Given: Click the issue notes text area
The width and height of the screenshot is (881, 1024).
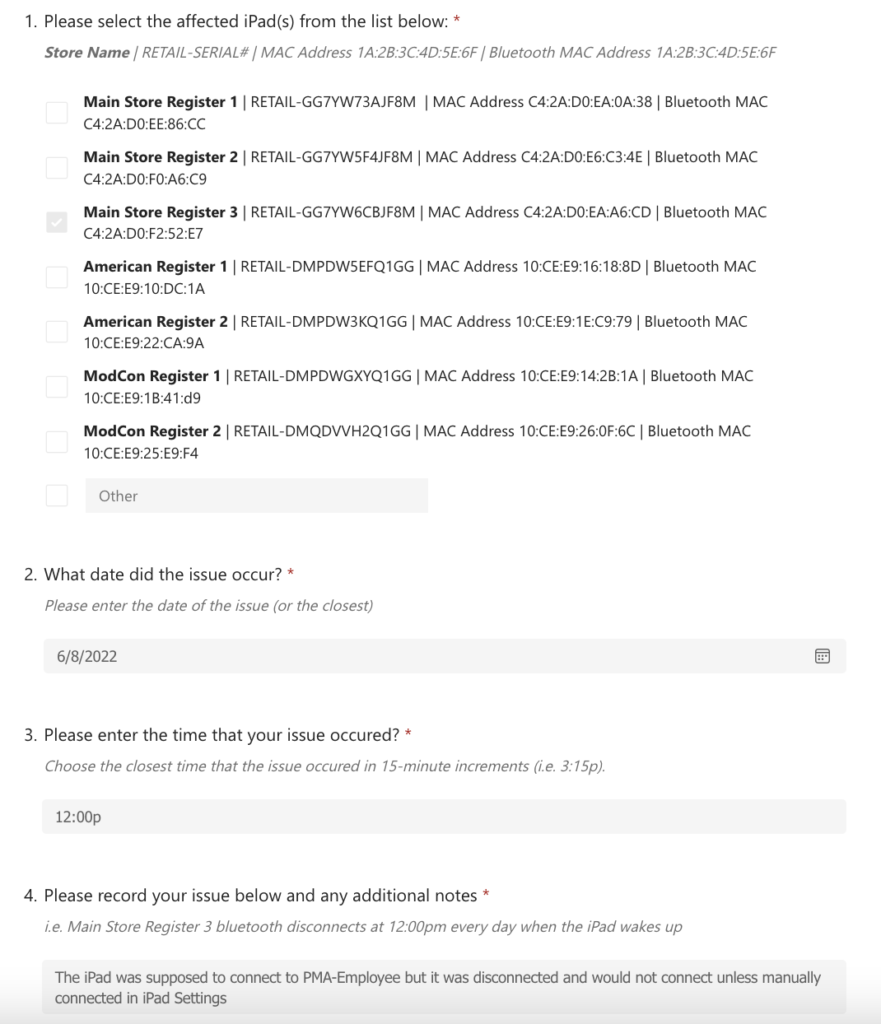Looking at the screenshot, I should point(444,987).
